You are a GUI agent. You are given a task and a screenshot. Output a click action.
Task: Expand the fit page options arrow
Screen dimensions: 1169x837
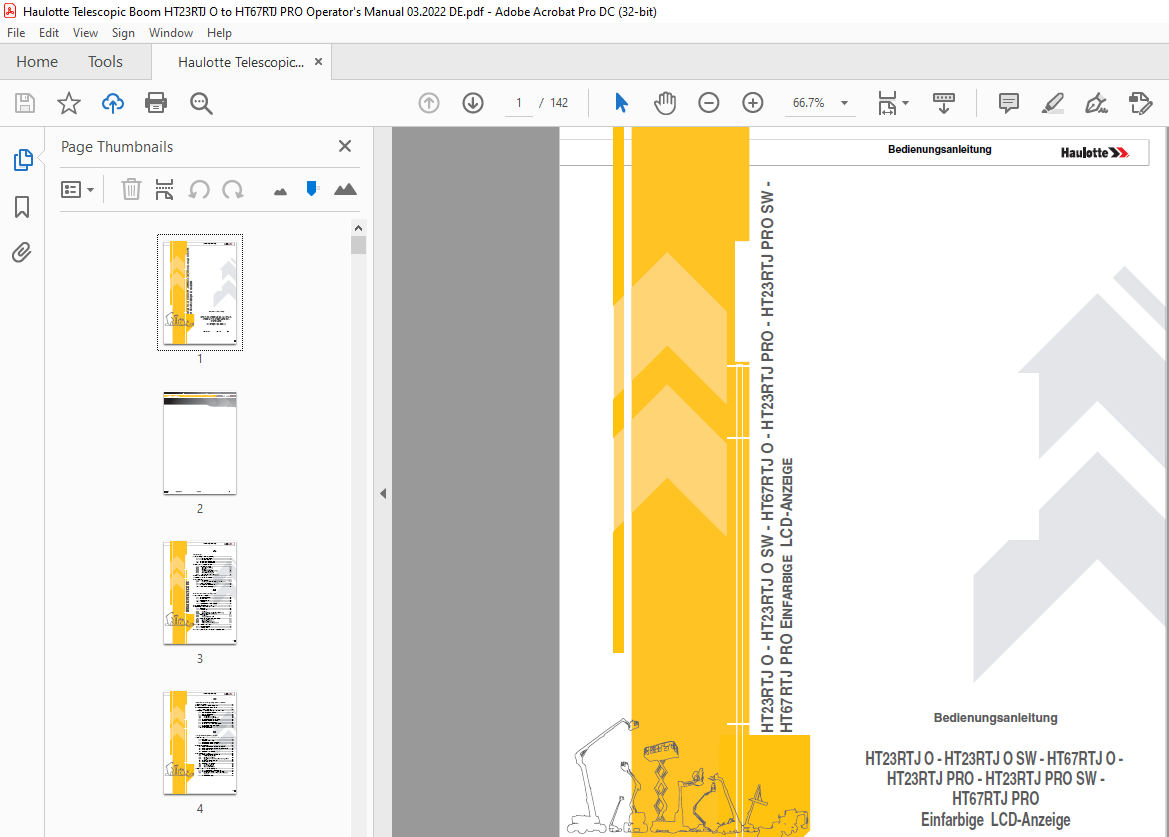[906, 103]
